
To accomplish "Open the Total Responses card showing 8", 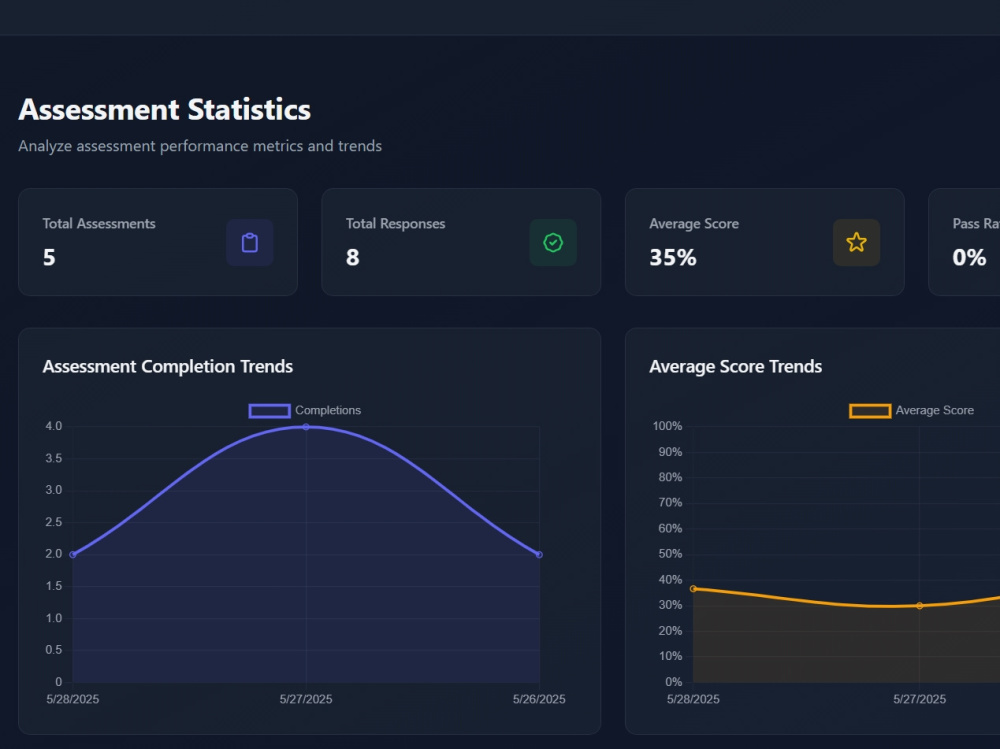I will [x=461, y=242].
